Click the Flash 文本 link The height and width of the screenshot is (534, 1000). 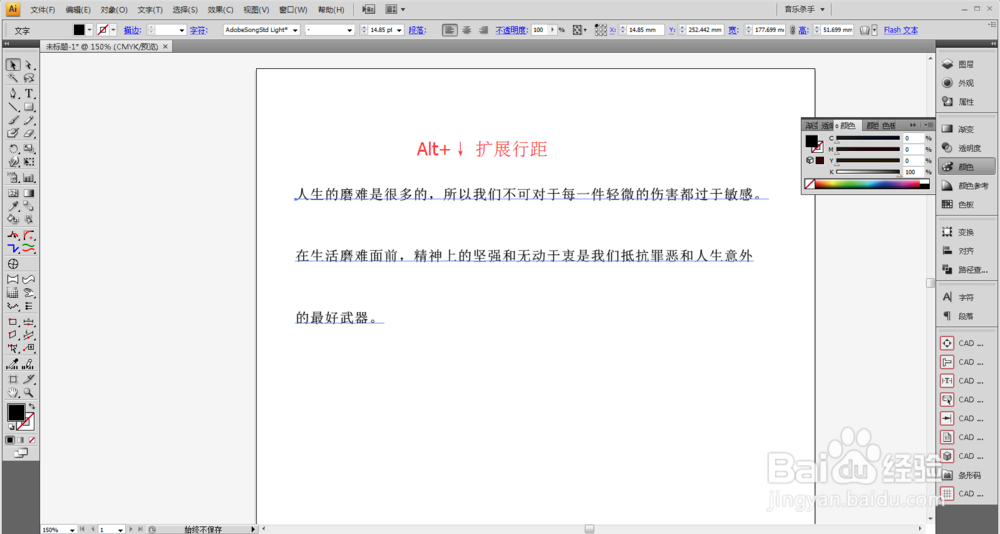pyautogui.click(x=901, y=30)
